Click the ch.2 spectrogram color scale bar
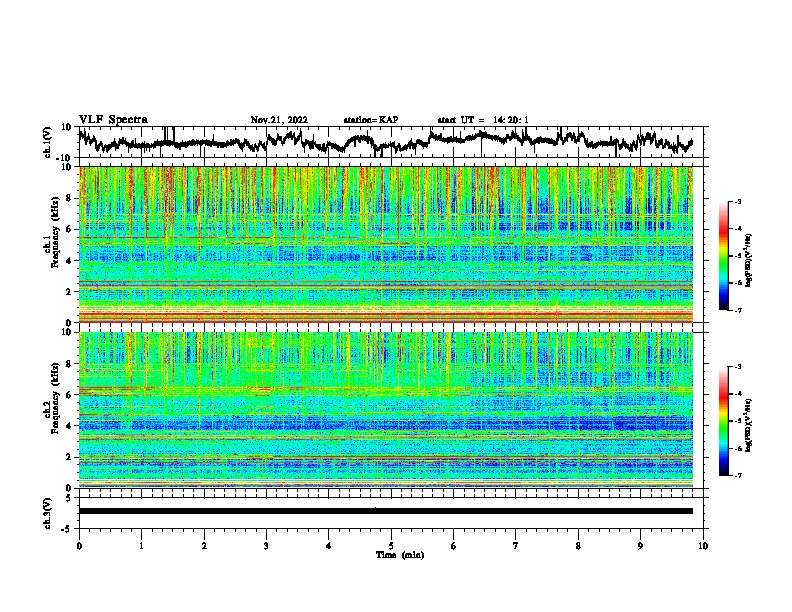The image size is (792, 612). (723, 421)
